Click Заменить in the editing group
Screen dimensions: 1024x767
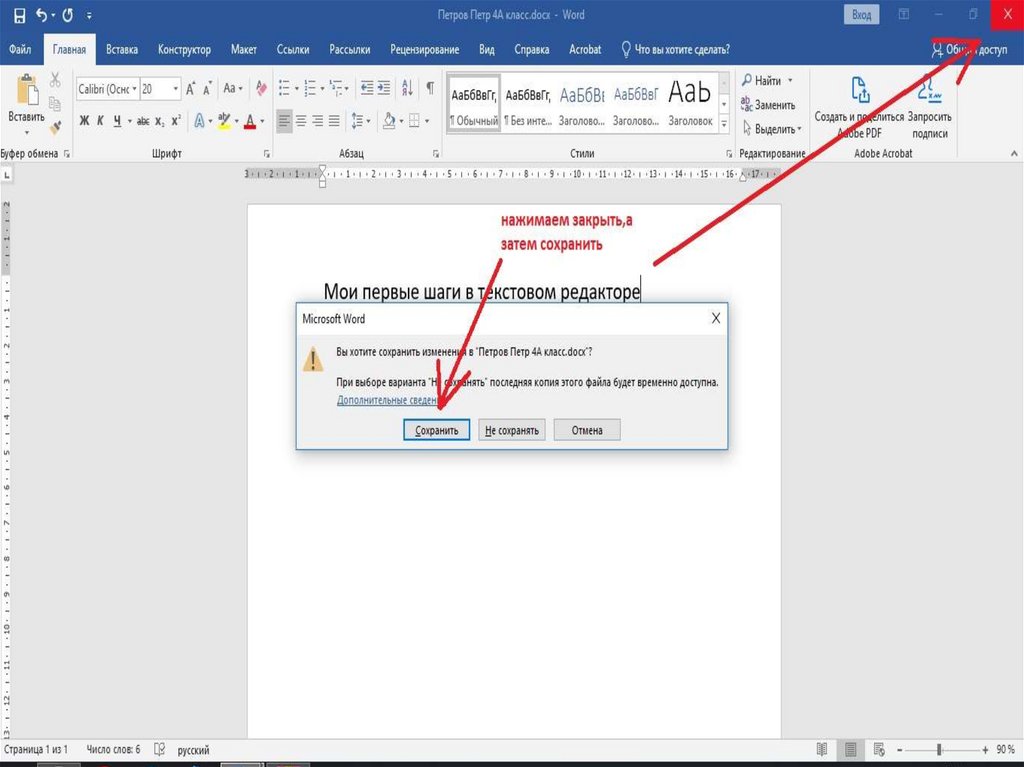tap(768, 105)
